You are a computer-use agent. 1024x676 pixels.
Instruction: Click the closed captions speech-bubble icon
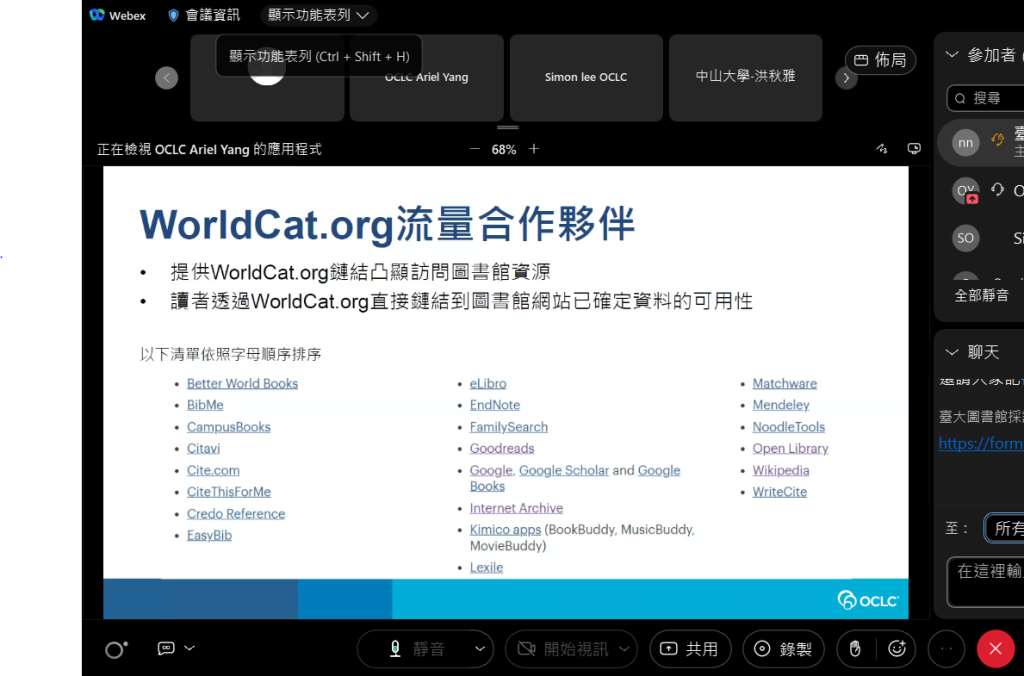166,648
